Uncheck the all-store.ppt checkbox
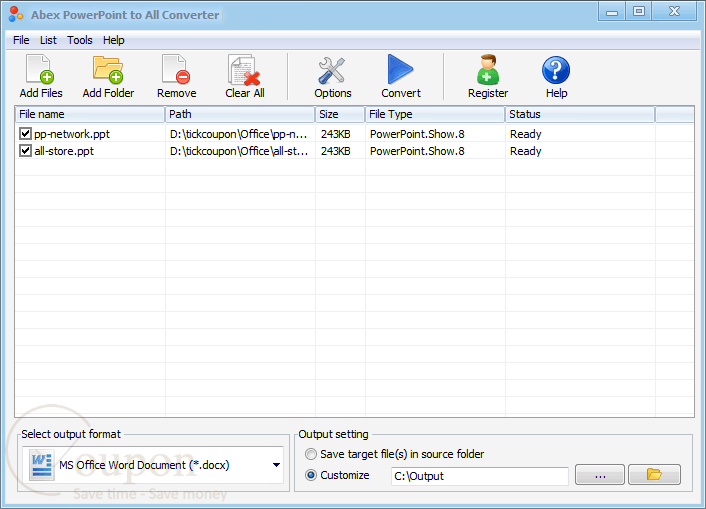The width and height of the screenshot is (706, 509). click(x=25, y=151)
